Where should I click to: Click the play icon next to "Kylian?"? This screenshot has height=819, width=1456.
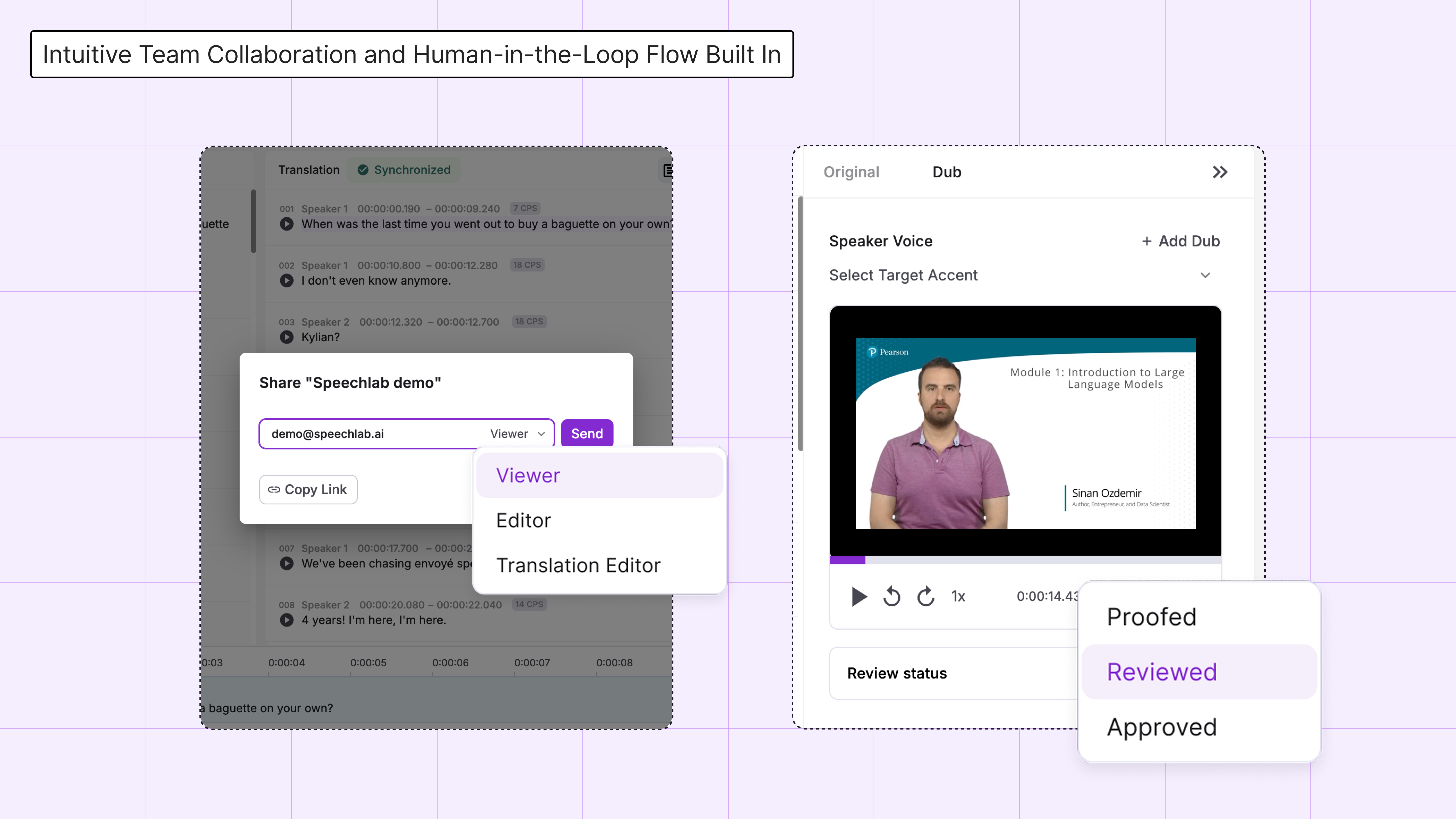point(287,337)
